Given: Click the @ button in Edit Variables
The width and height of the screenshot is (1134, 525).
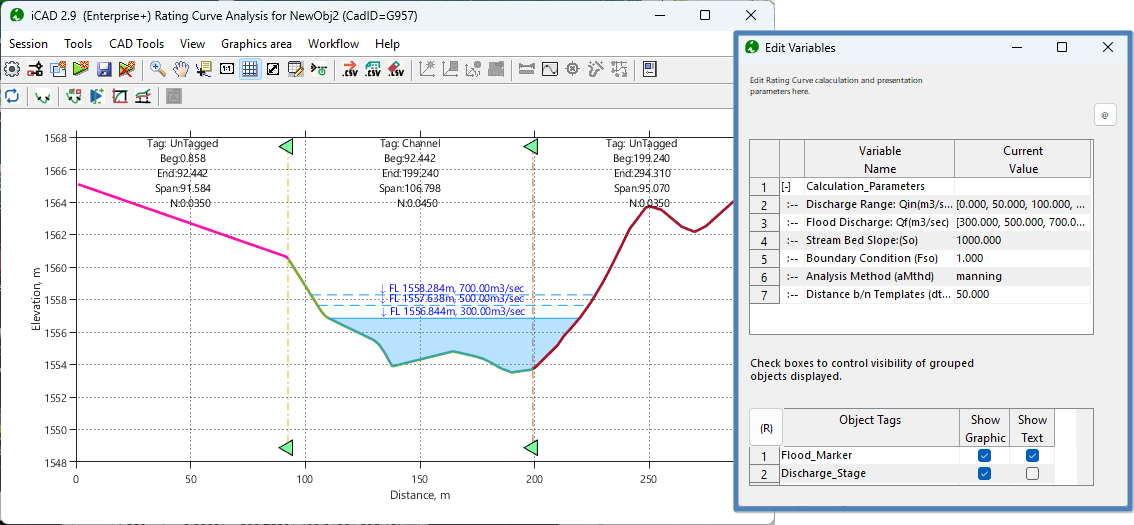Looking at the screenshot, I should tap(1105, 115).
